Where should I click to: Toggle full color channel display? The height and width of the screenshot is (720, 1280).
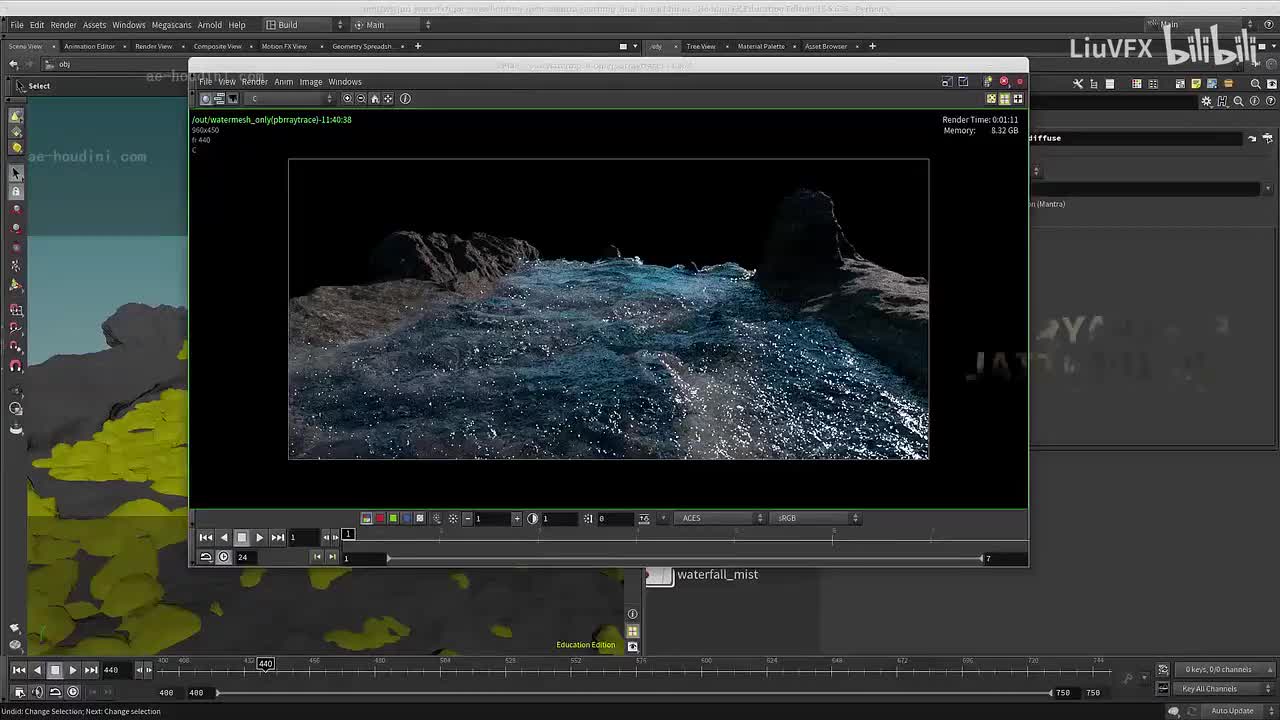(366, 518)
